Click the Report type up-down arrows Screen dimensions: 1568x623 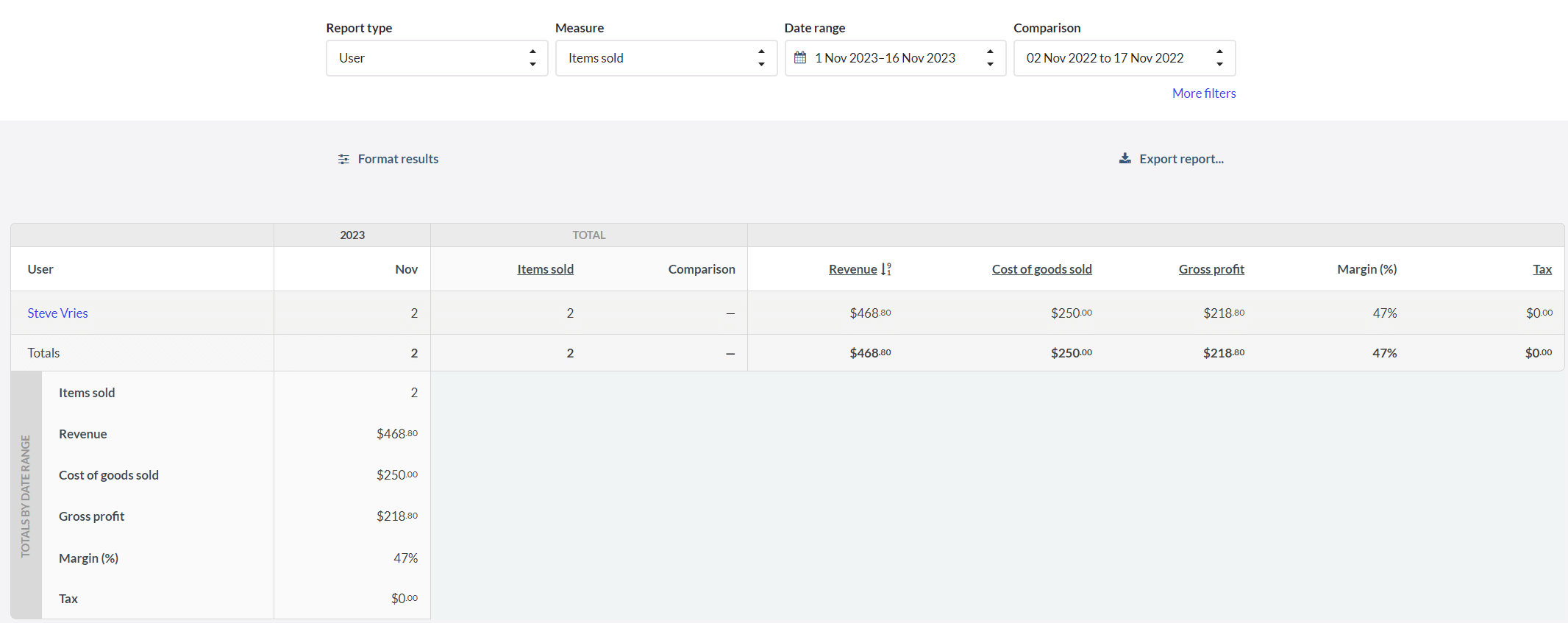[532, 58]
